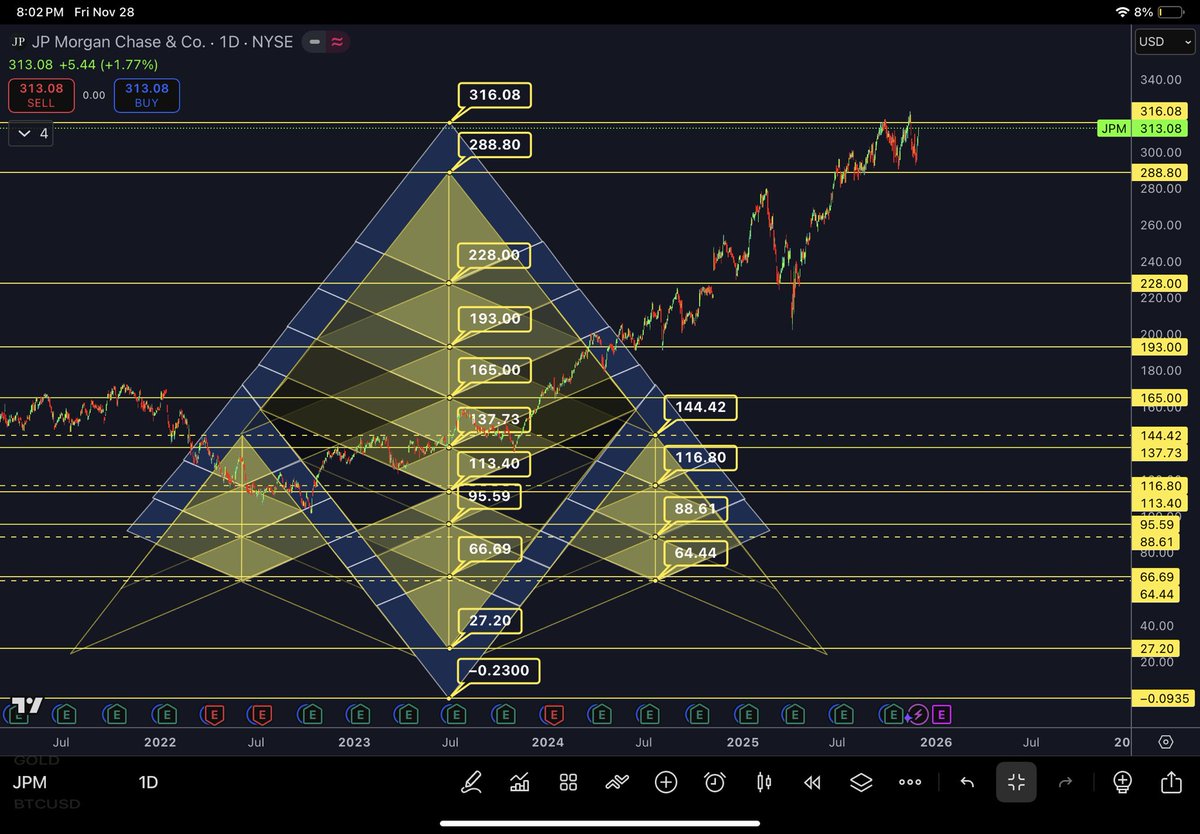Tap the red E earnings marker nearest 2024
This screenshot has width=1200, height=834.
553,714
